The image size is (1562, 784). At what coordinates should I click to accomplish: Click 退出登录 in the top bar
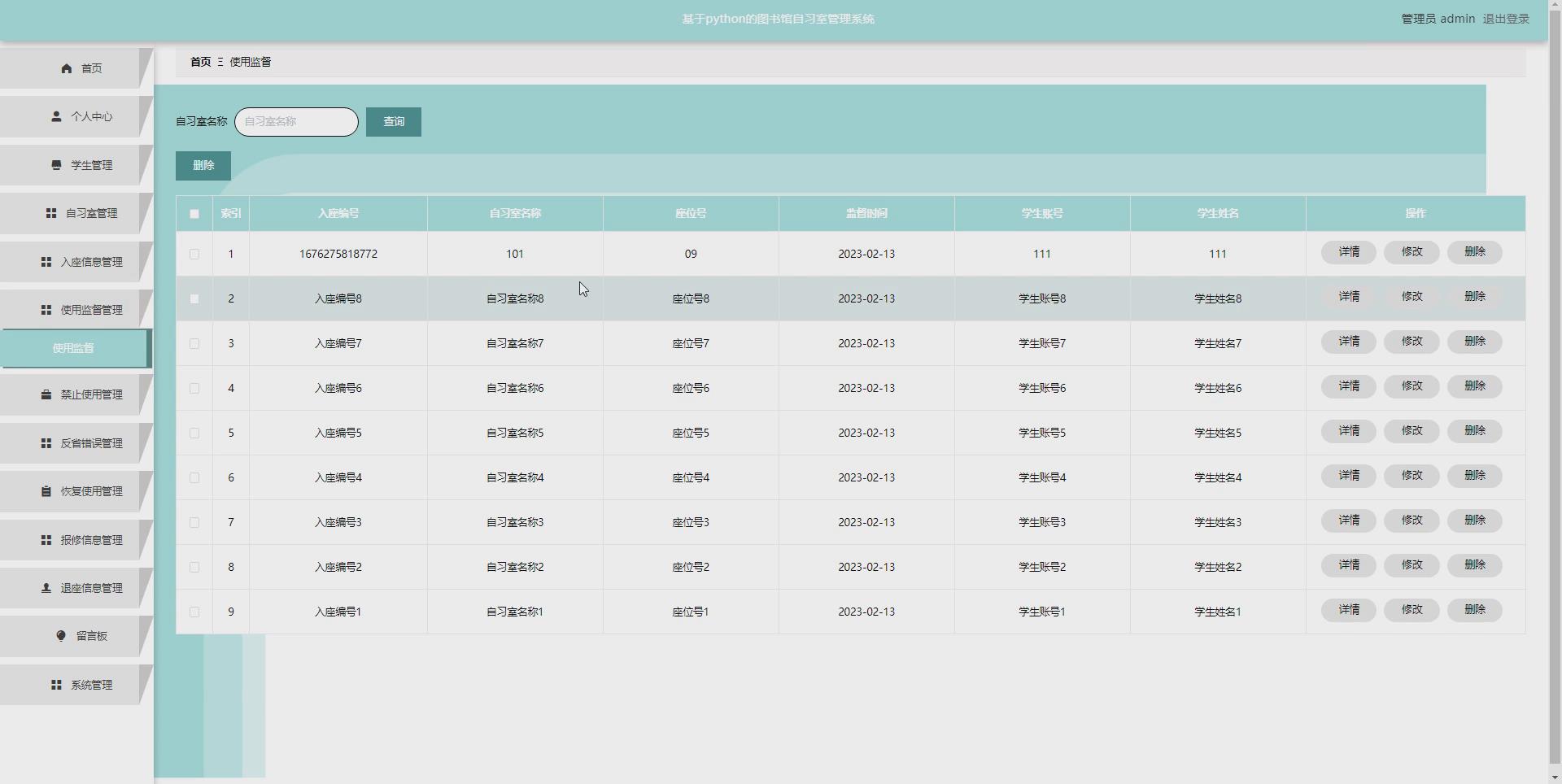(1506, 19)
